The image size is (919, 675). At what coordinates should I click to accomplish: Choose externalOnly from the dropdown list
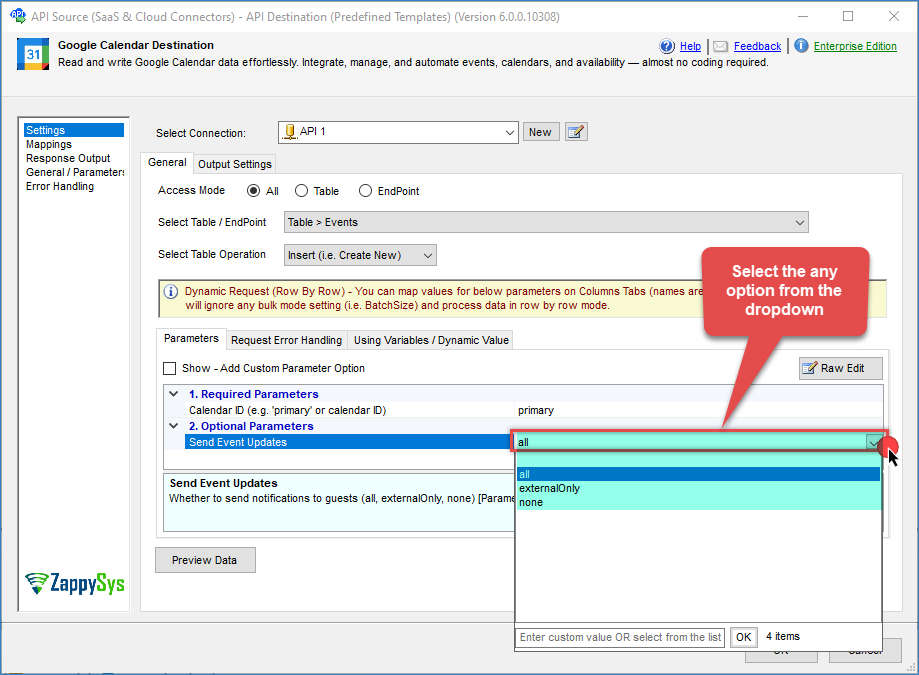pyautogui.click(x=549, y=489)
